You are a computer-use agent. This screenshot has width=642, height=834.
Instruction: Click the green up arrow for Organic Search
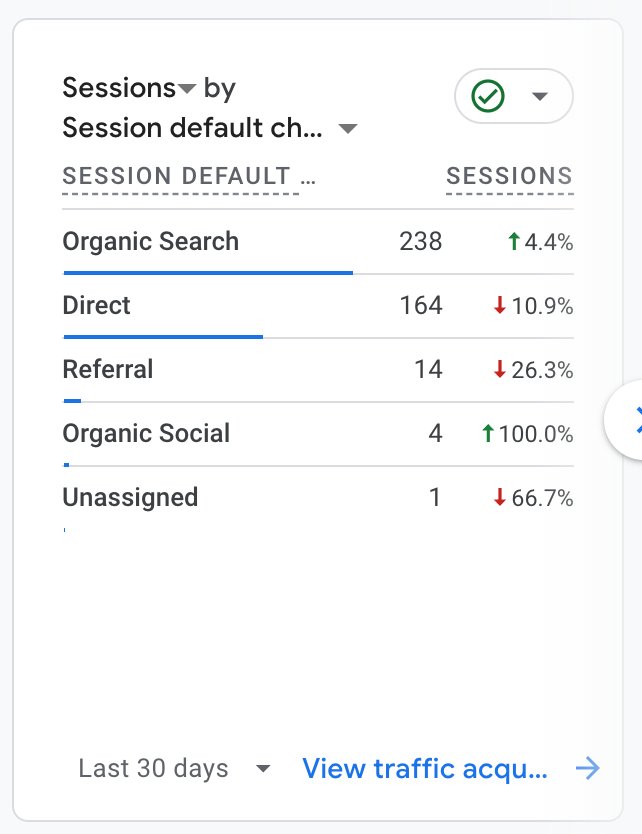point(515,242)
